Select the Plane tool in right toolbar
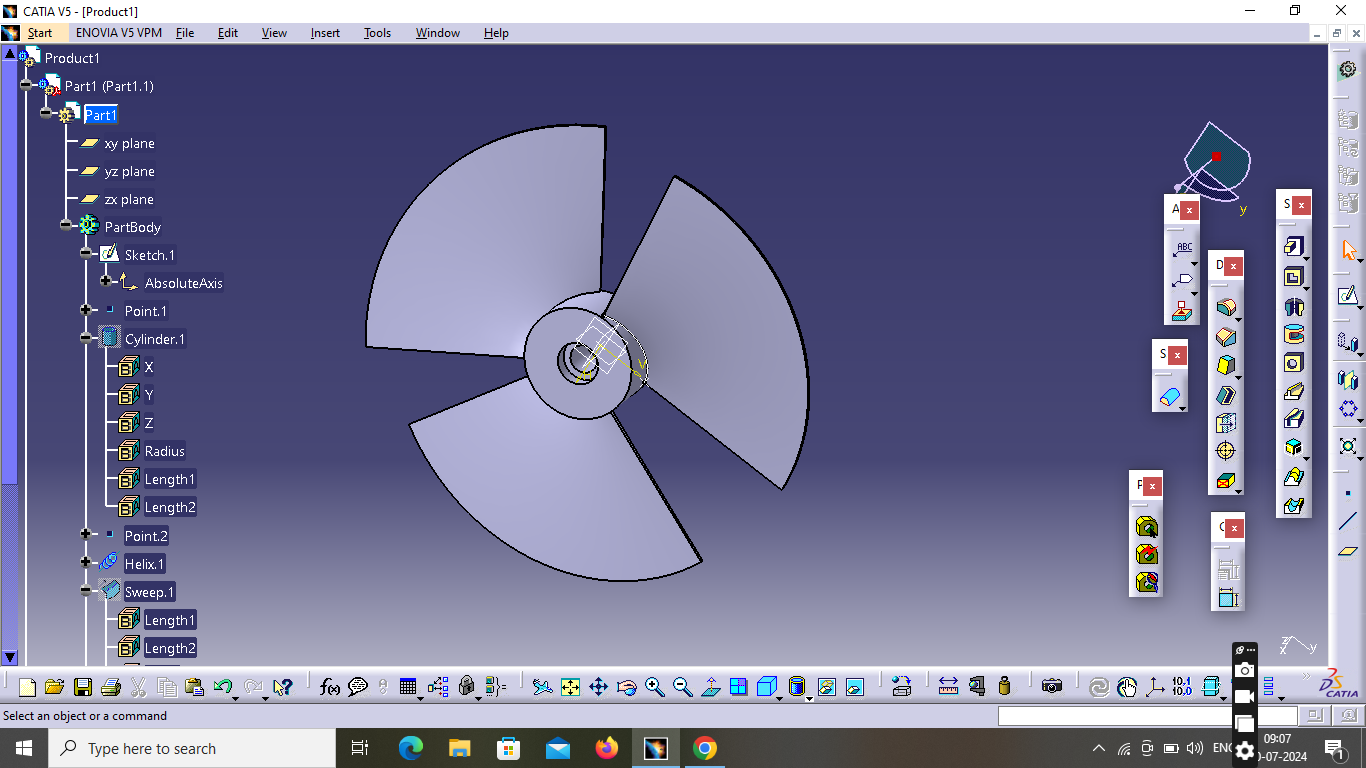The height and width of the screenshot is (768, 1366). tap(1348, 550)
